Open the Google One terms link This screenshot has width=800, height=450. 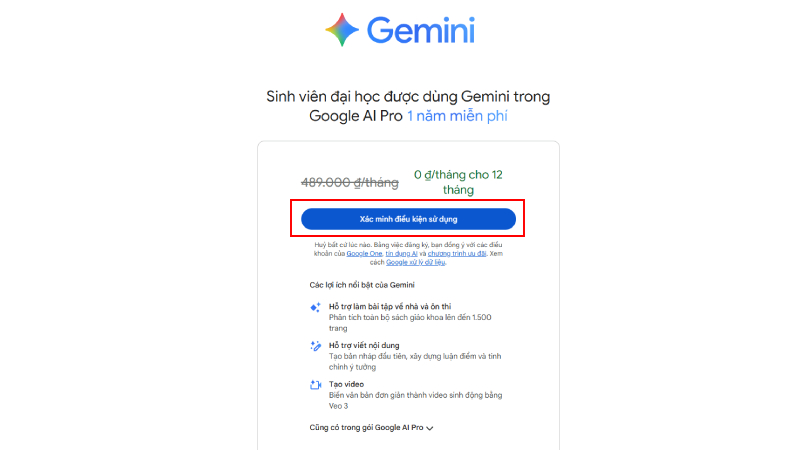pyautogui.click(x=364, y=254)
